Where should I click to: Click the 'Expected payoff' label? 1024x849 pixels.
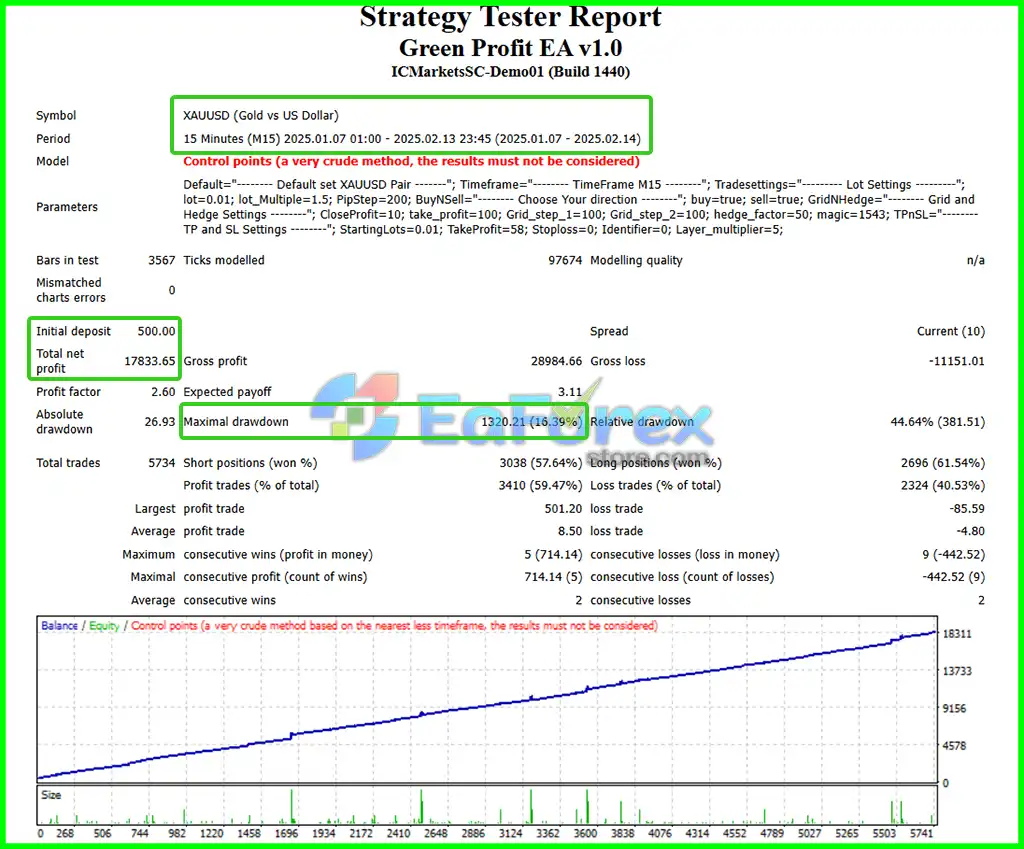(227, 392)
